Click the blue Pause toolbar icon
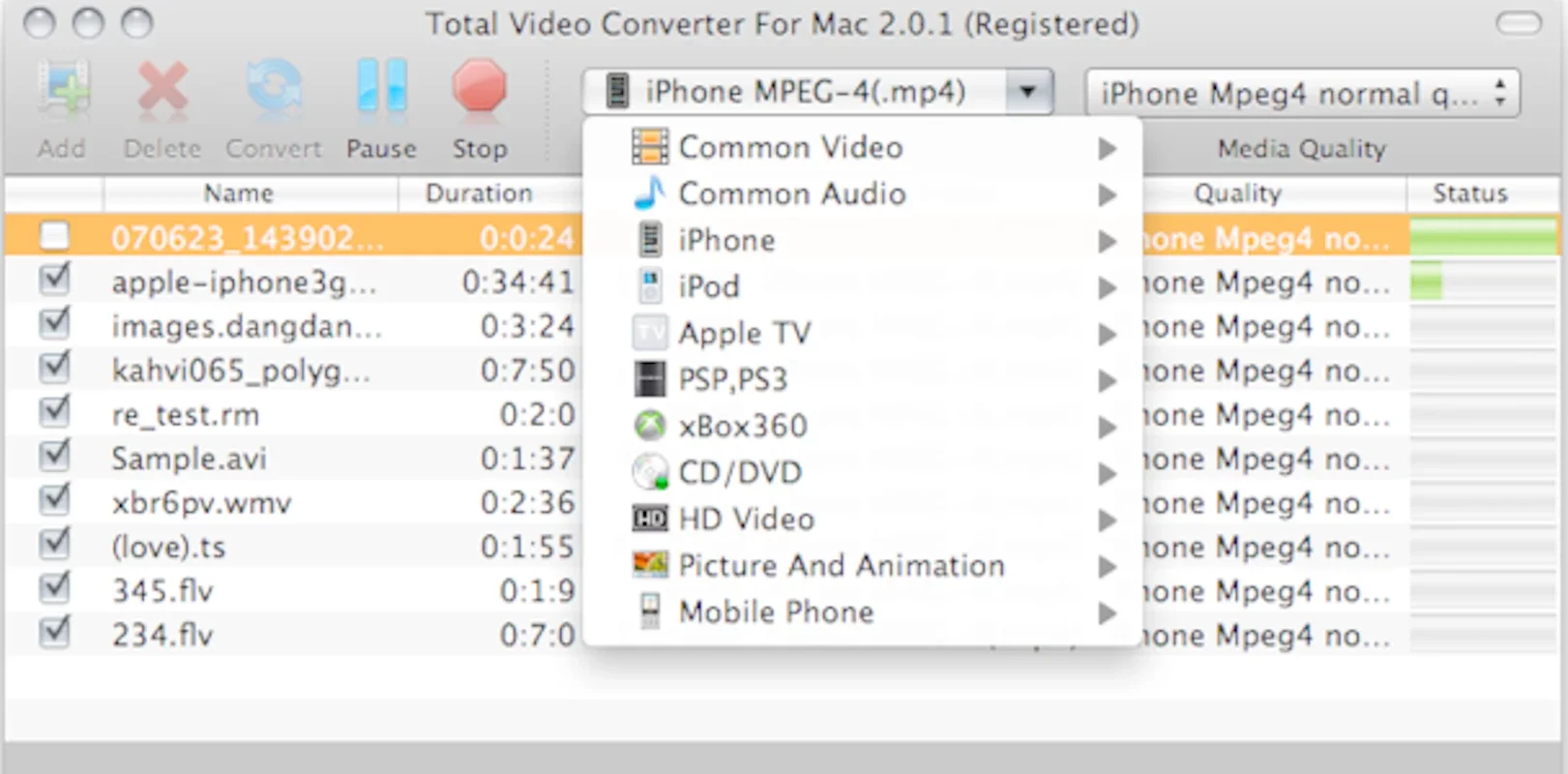 click(x=381, y=87)
